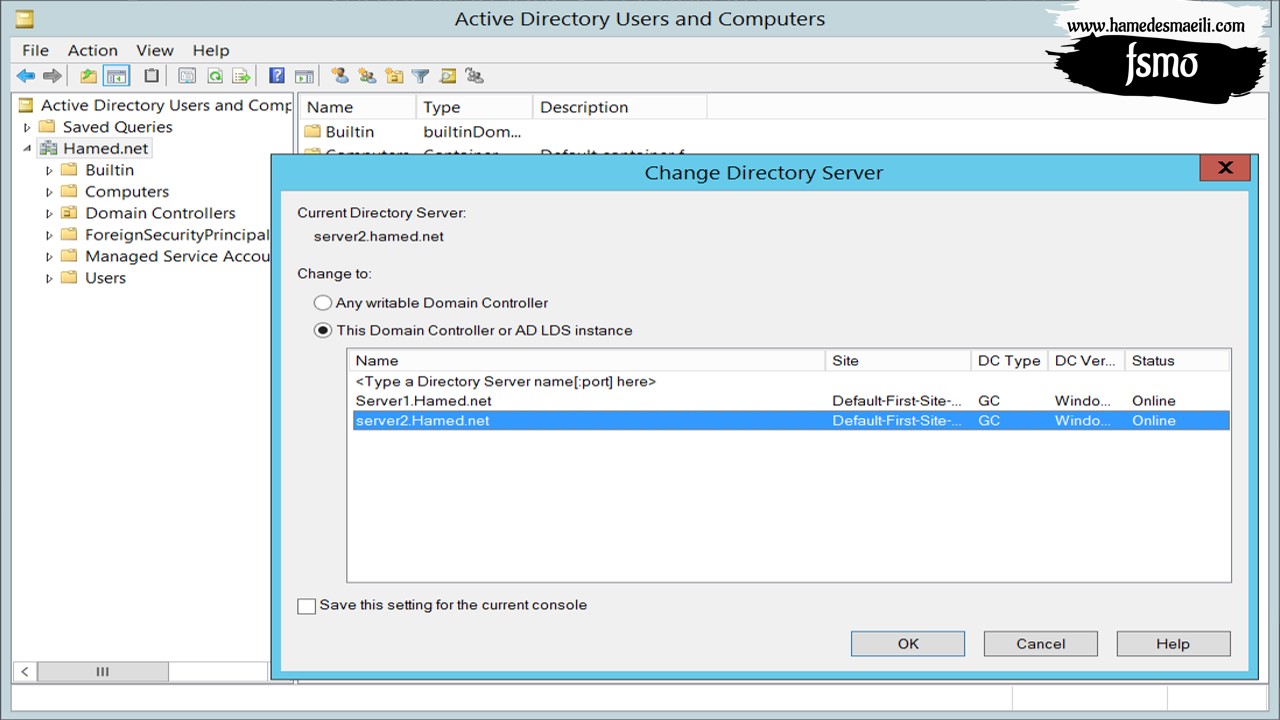Click the console tree horizontal scrollbar thumb
1280x720 pixels.
pyautogui.click(x=102, y=672)
